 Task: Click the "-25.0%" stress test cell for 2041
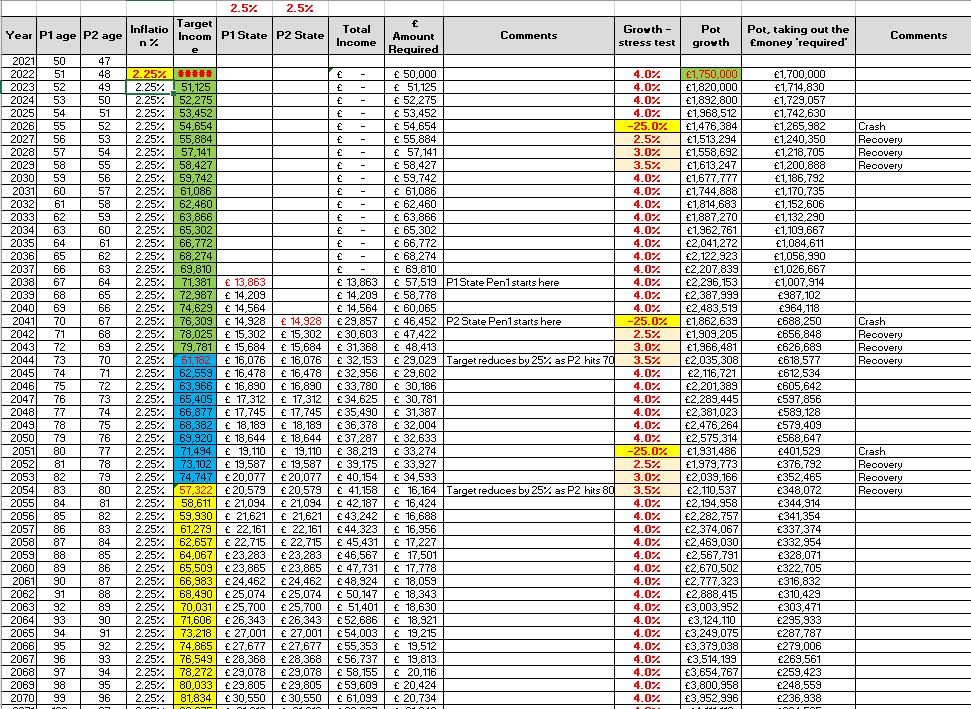[x=647, y=321]
